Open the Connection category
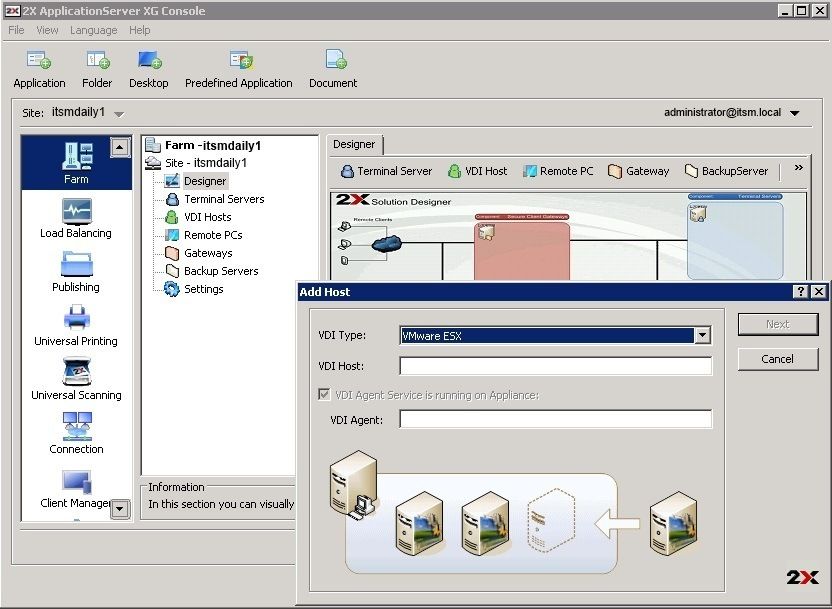Image resolution: width=832 pixels, height=609 pixels. [x=76, y=434]
